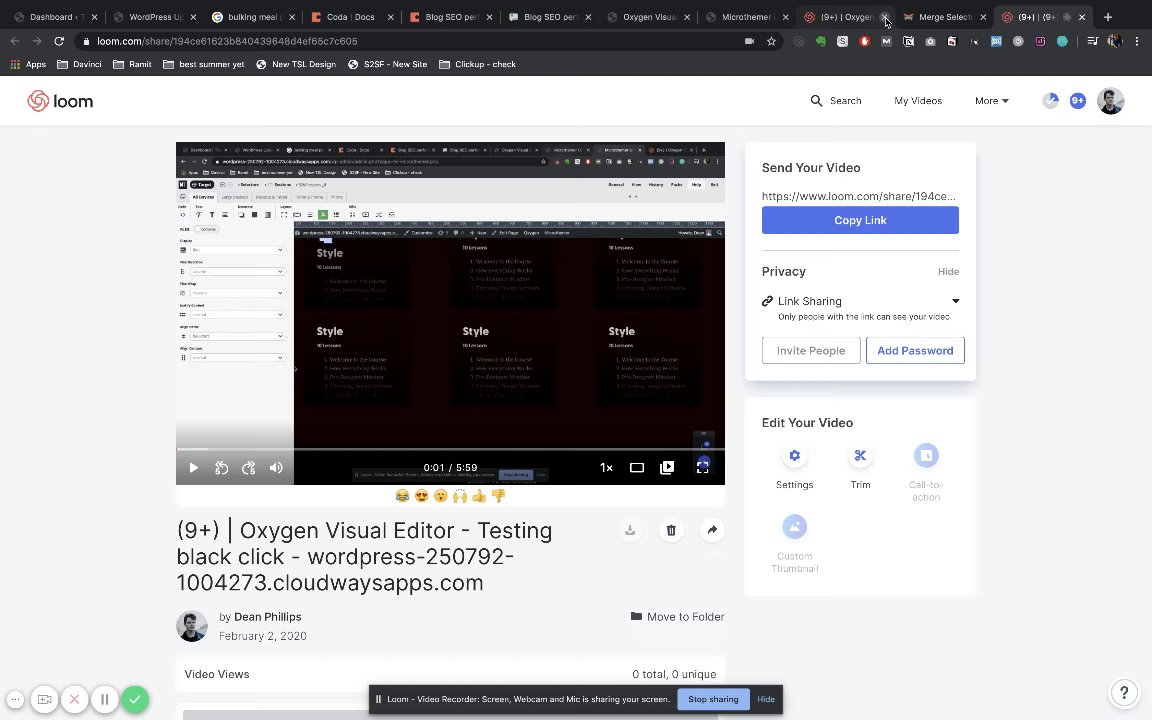
Task: Click the Loom logo
Action: pyautogui.click(x=60, y=101)
